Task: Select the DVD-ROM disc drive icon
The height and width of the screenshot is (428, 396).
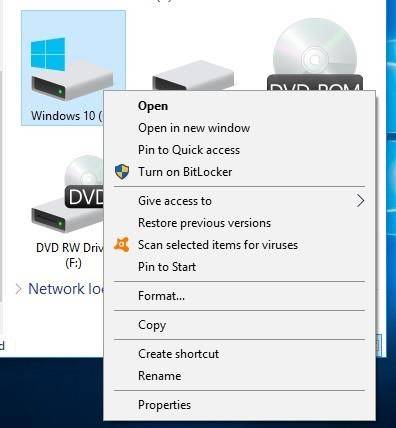Action: (x=315, y=55)
